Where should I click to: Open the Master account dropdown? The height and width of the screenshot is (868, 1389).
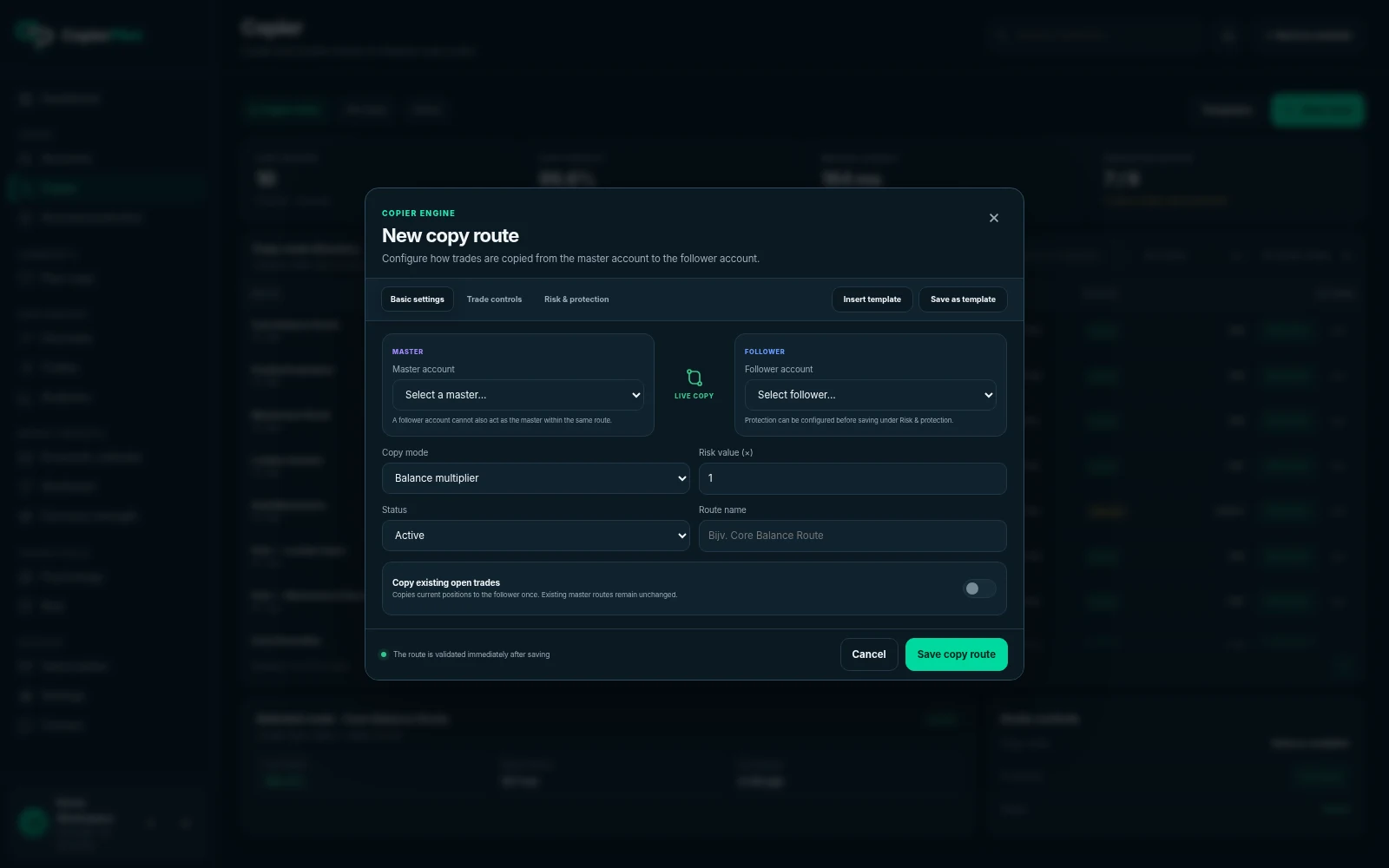pos(518,395)
